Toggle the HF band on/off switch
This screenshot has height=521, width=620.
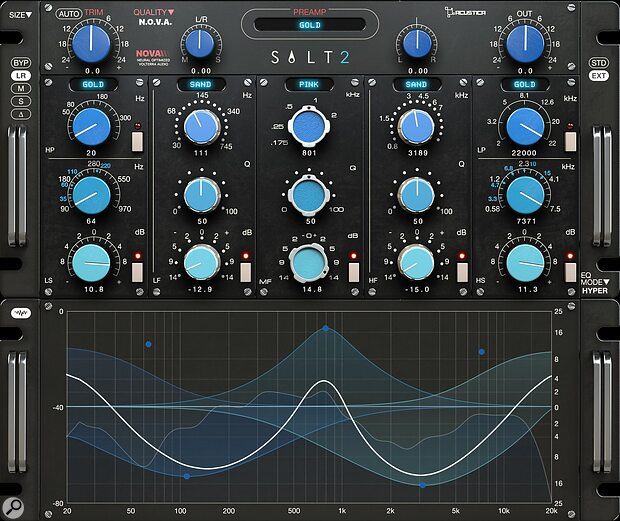(x=462, y=272)
